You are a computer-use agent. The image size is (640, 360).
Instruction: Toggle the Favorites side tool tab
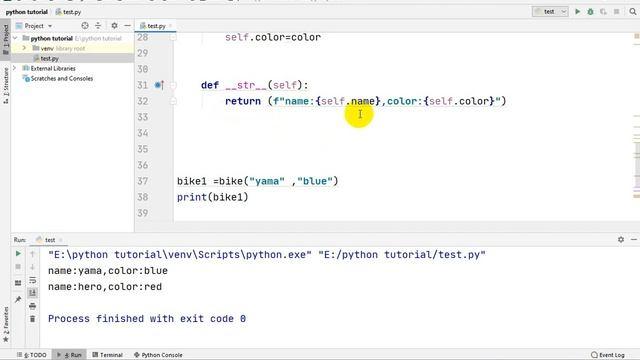click(x=5, y=324)
